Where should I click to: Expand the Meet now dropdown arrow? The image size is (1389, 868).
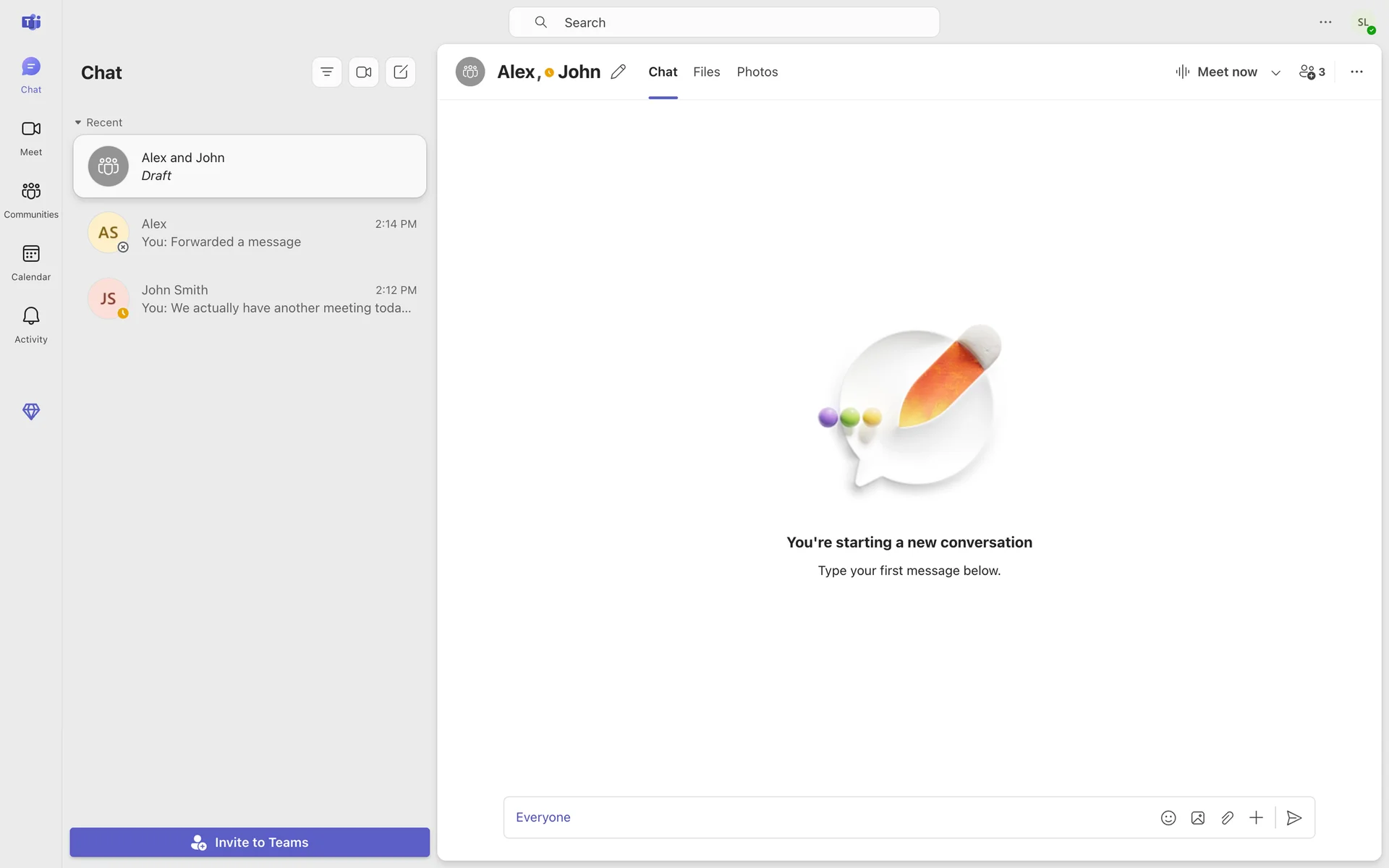pyautogui.click(x=1276, y=72)
